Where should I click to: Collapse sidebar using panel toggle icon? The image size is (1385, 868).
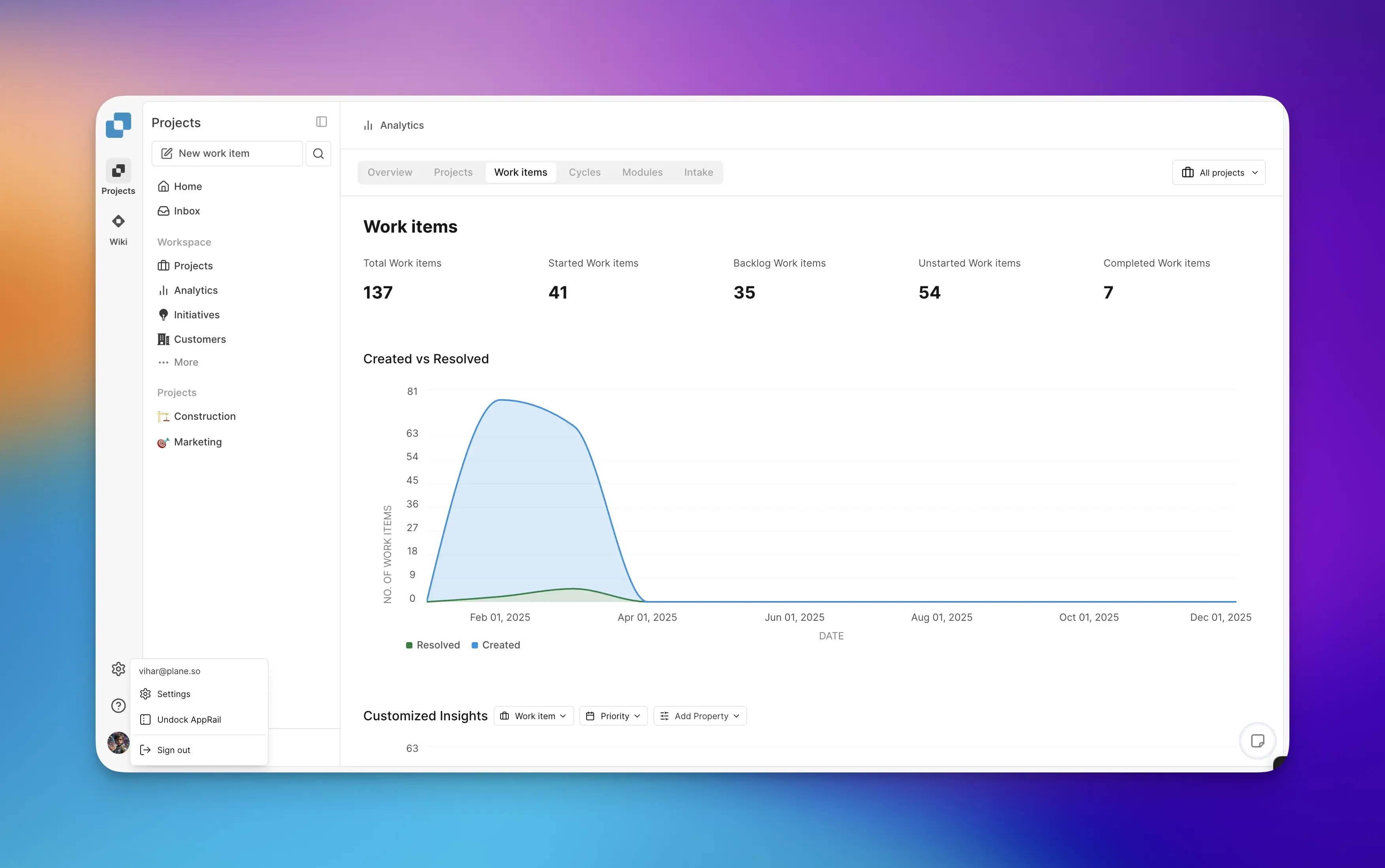321,122
